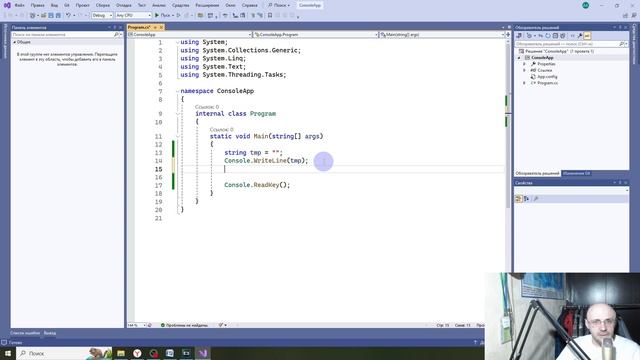The image size is (640, 360).
Task: Click the wrench Properties icon in Solution Explorer toolbar
Action: point(580,36)
